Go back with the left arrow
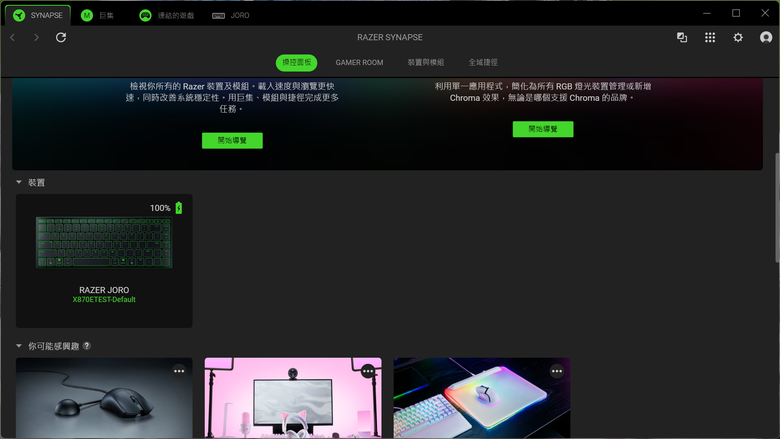The width and height of the screenshot is (780, 439). pyautogui.click(x=13, y=37)
